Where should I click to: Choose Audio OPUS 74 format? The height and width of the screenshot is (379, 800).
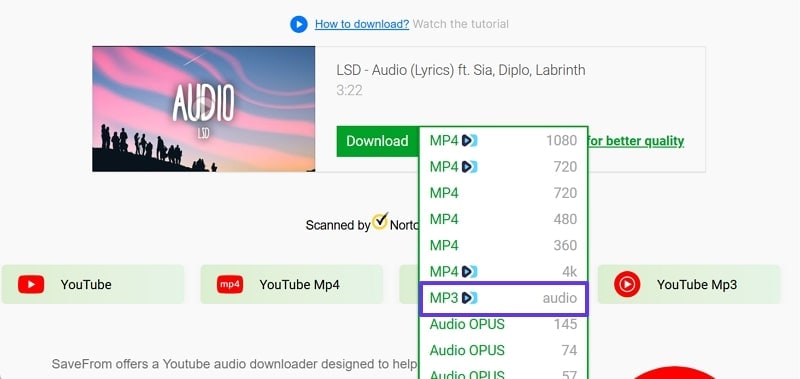503,350
